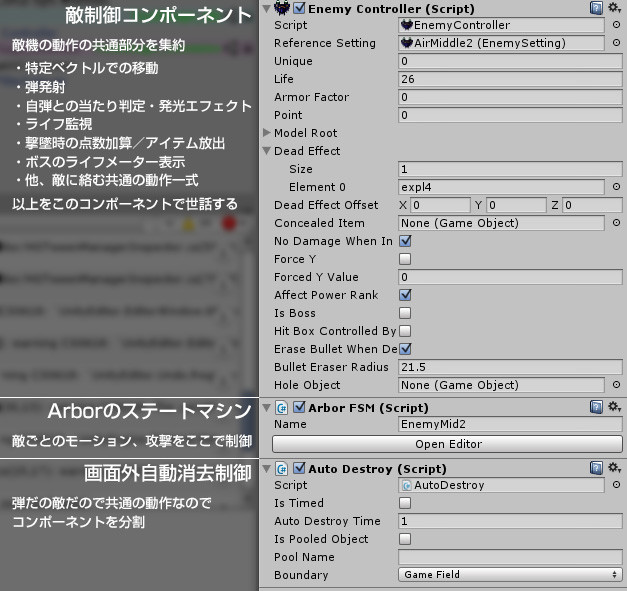
Task: Click the AirMiddle2 (EnemySetting) reference field
Action: click(x=501, y=43)
